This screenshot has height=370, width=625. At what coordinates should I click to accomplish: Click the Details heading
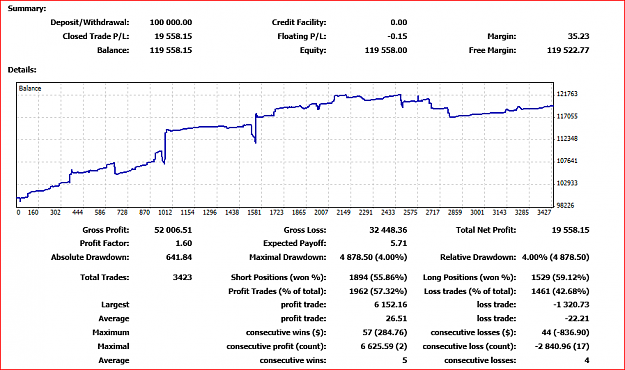tap(22, 70)
